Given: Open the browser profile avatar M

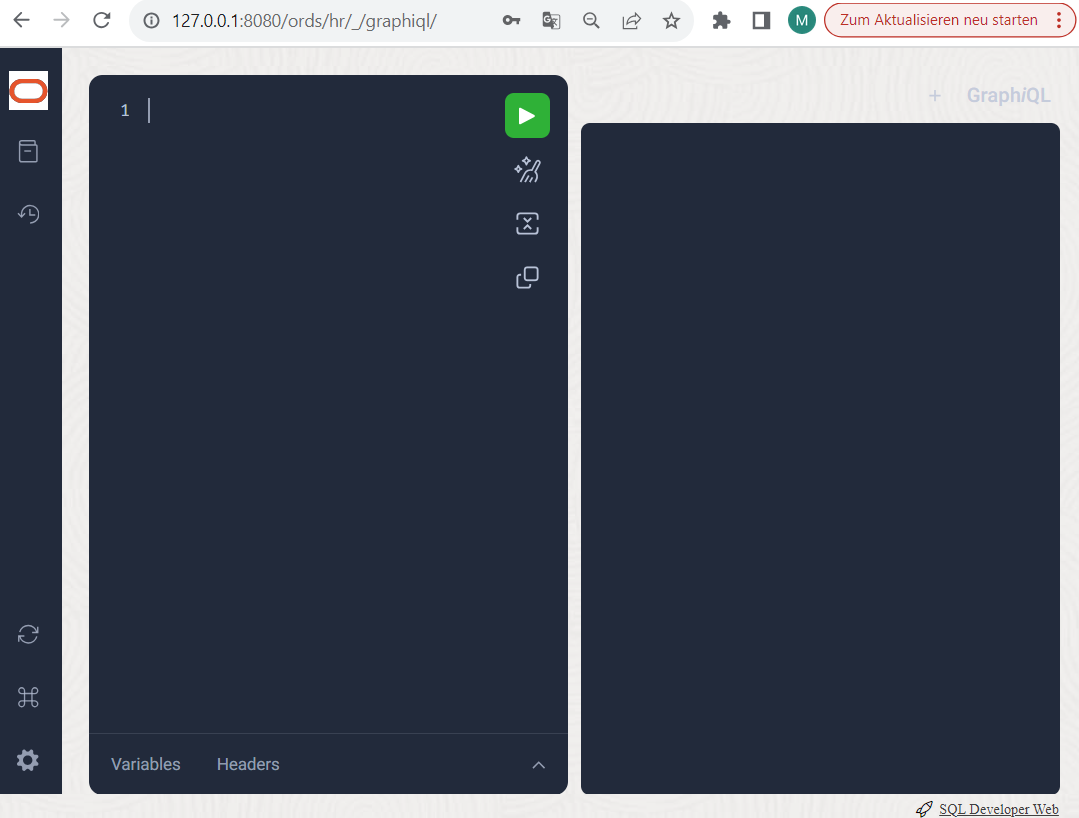Looking at the screenshot, I should (x=801, y=20).
